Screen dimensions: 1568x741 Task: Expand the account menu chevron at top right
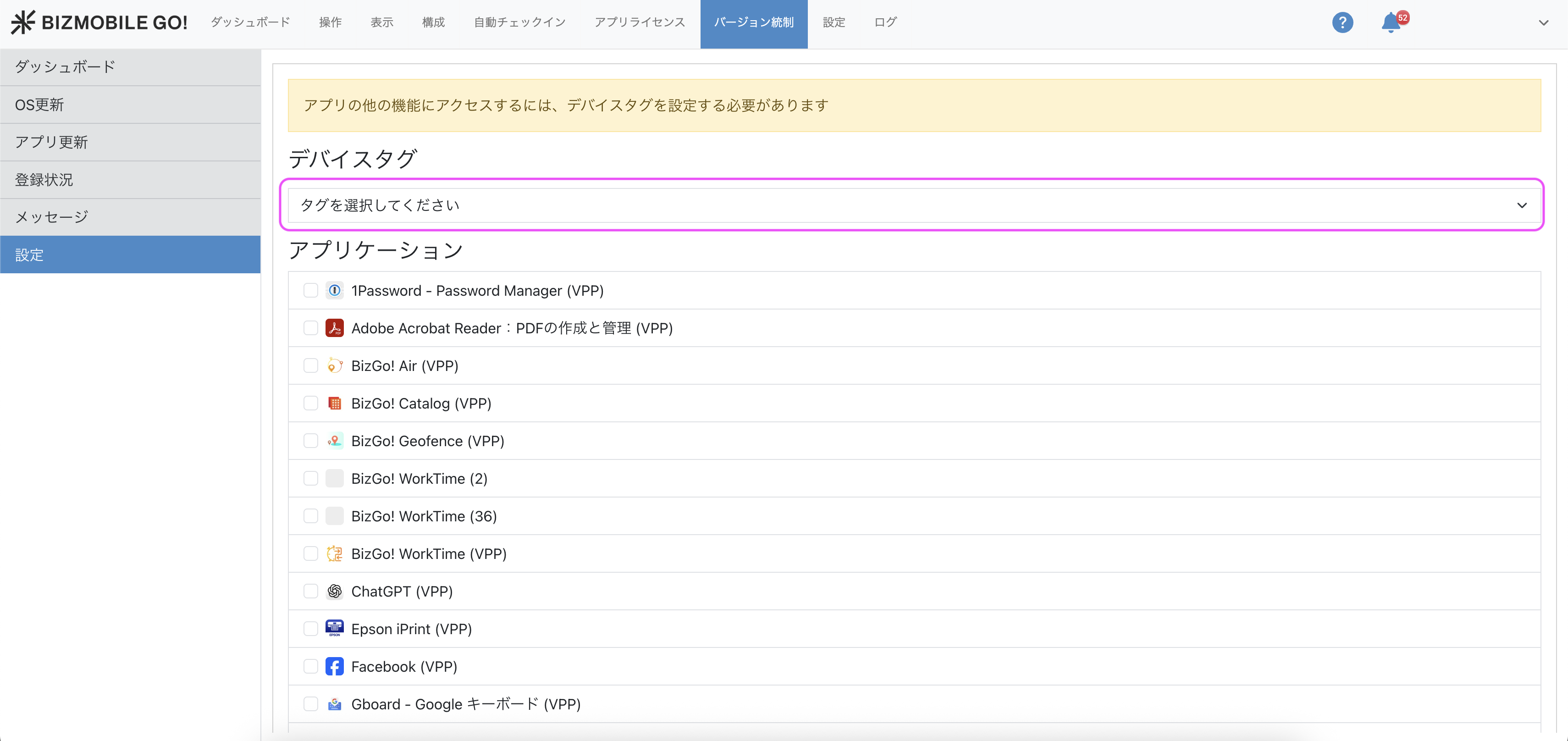pos(1543,23)
